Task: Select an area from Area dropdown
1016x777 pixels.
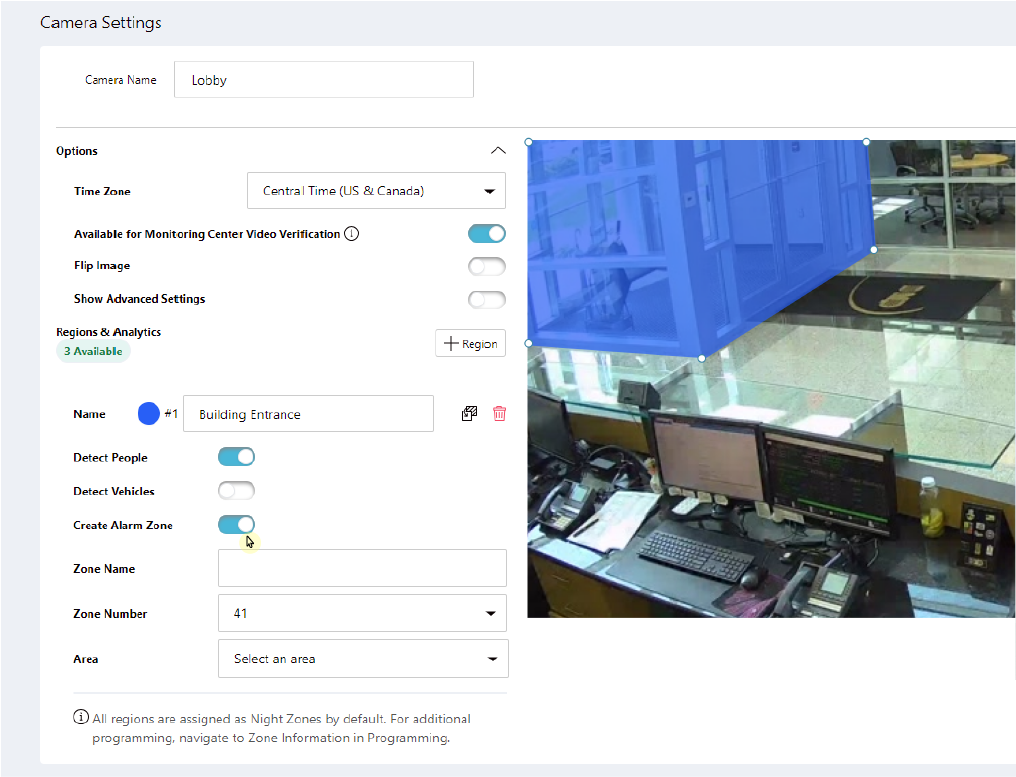Action: 362,659
